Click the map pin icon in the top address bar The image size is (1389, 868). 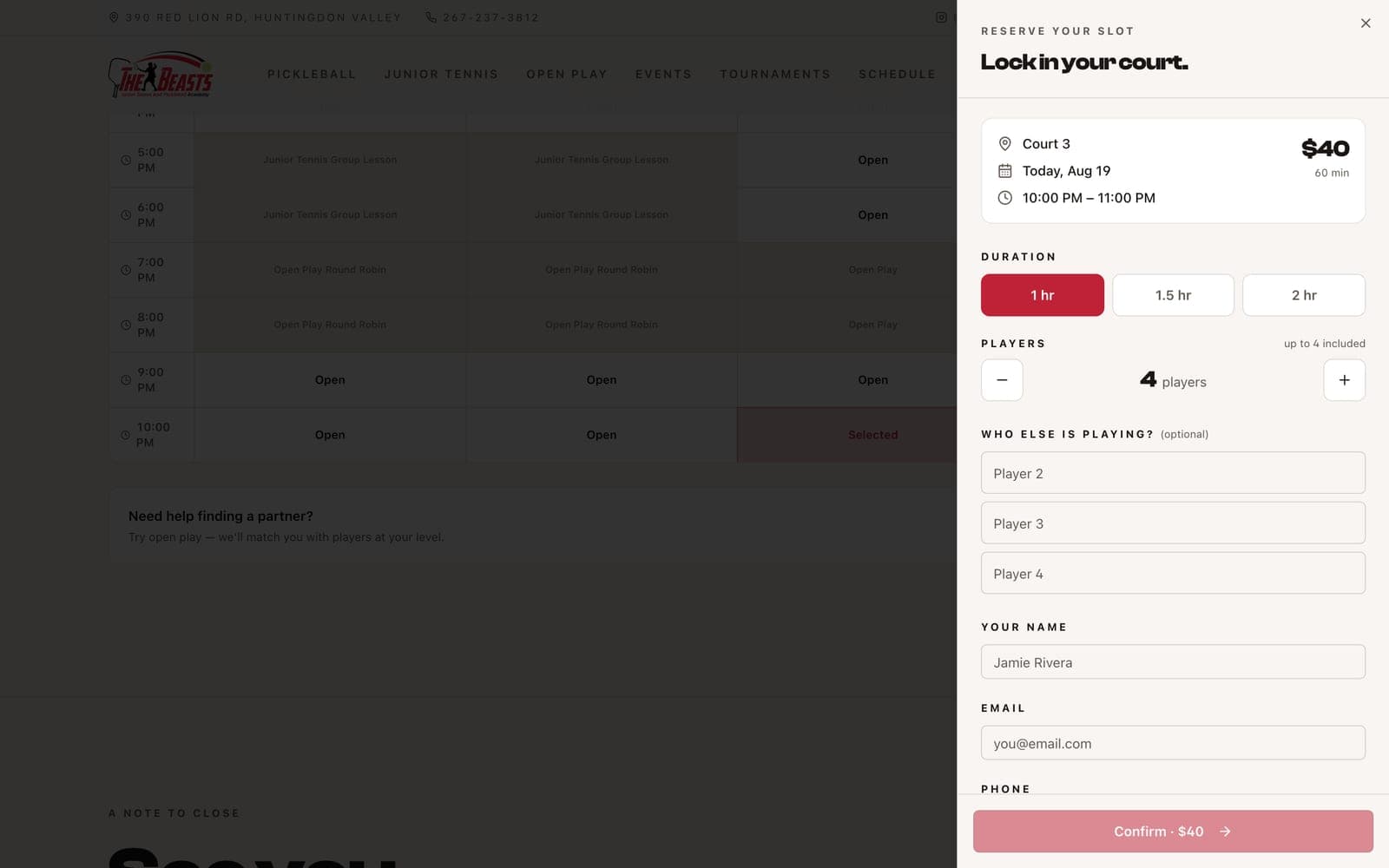pos(114,17)
